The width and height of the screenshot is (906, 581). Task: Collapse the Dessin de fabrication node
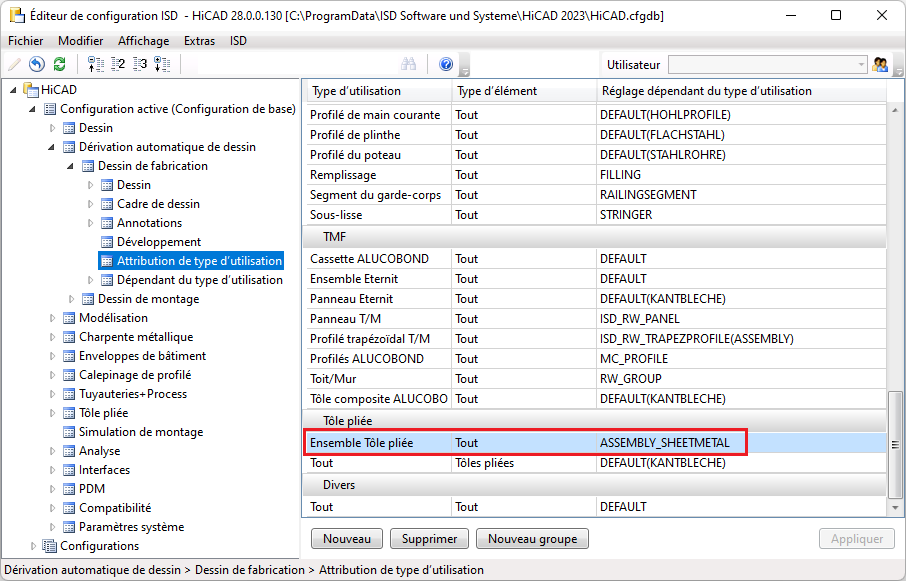pos(70,166)
